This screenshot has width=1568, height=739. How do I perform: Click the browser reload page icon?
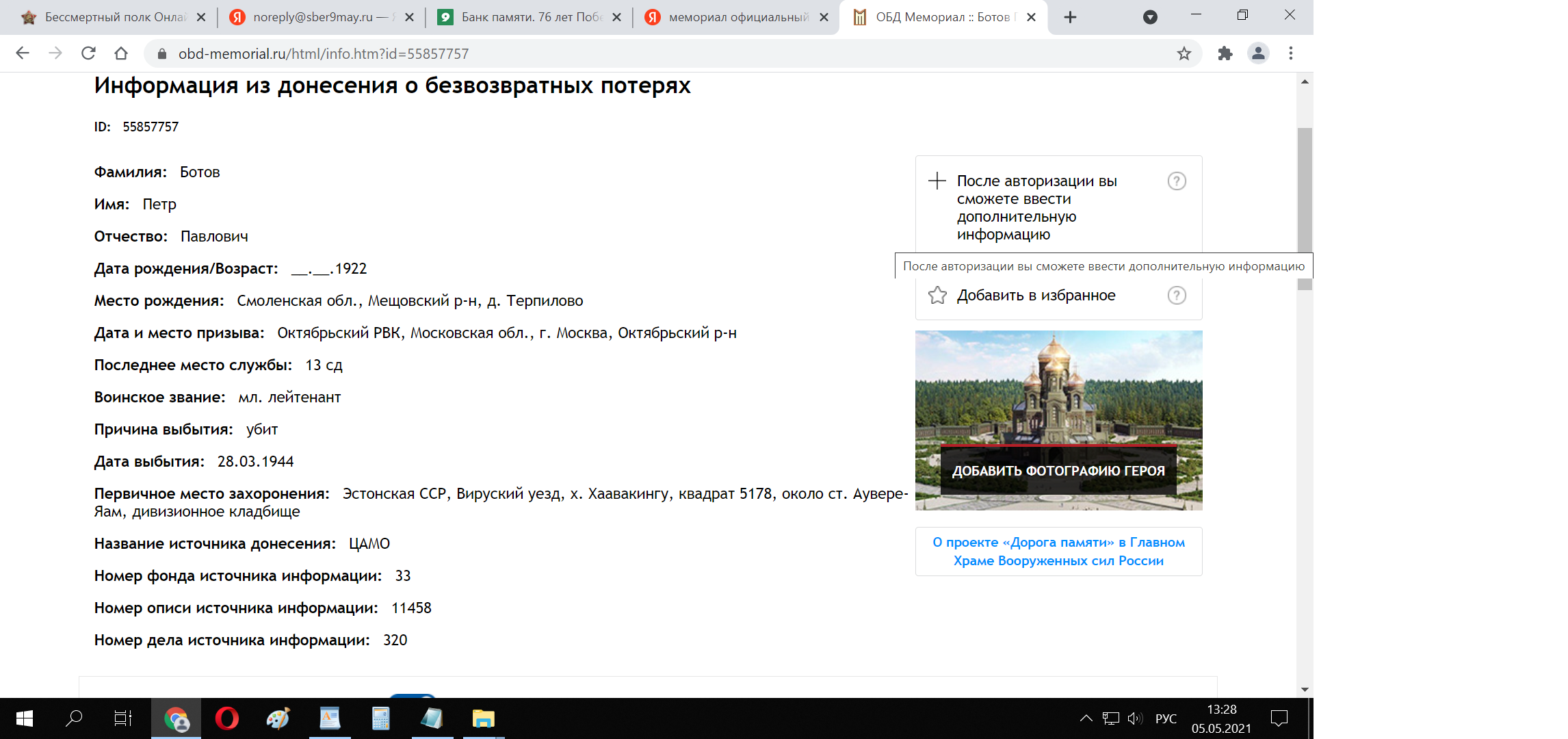88,53
